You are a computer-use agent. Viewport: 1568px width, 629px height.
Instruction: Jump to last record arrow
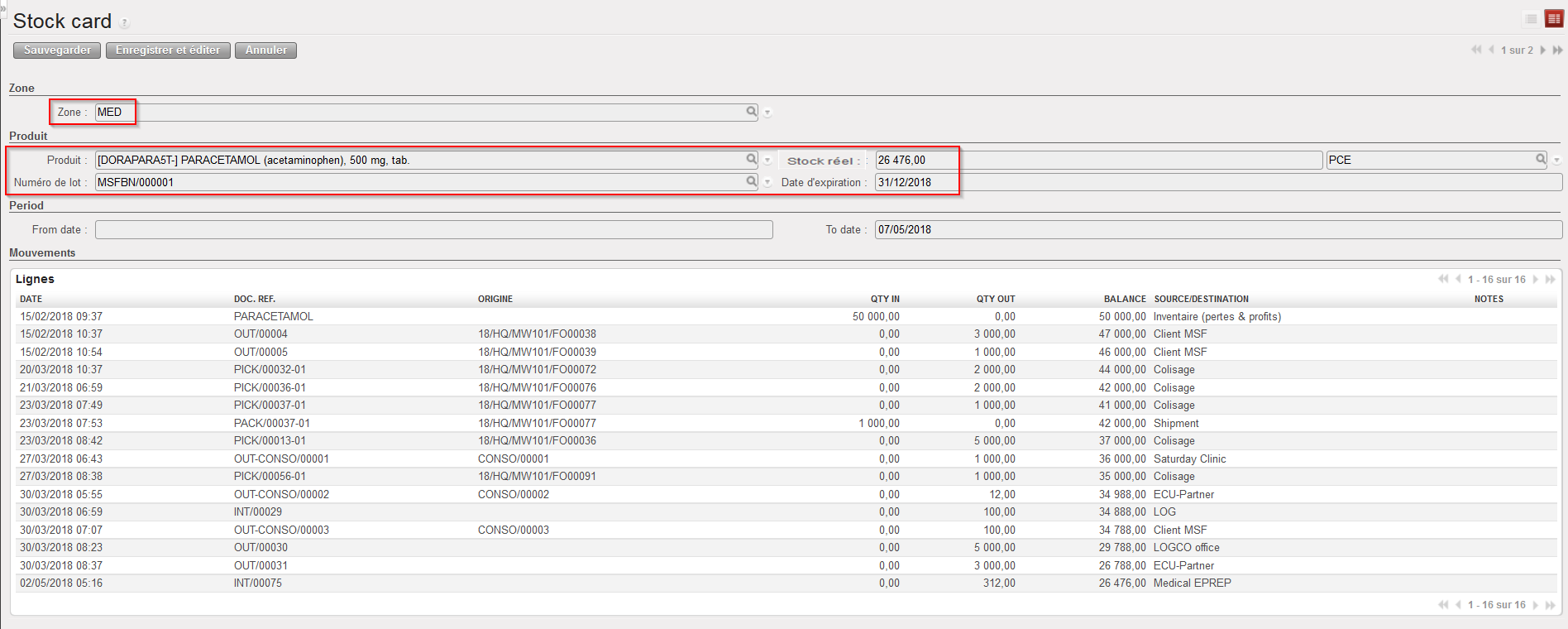pos(1557,50)
